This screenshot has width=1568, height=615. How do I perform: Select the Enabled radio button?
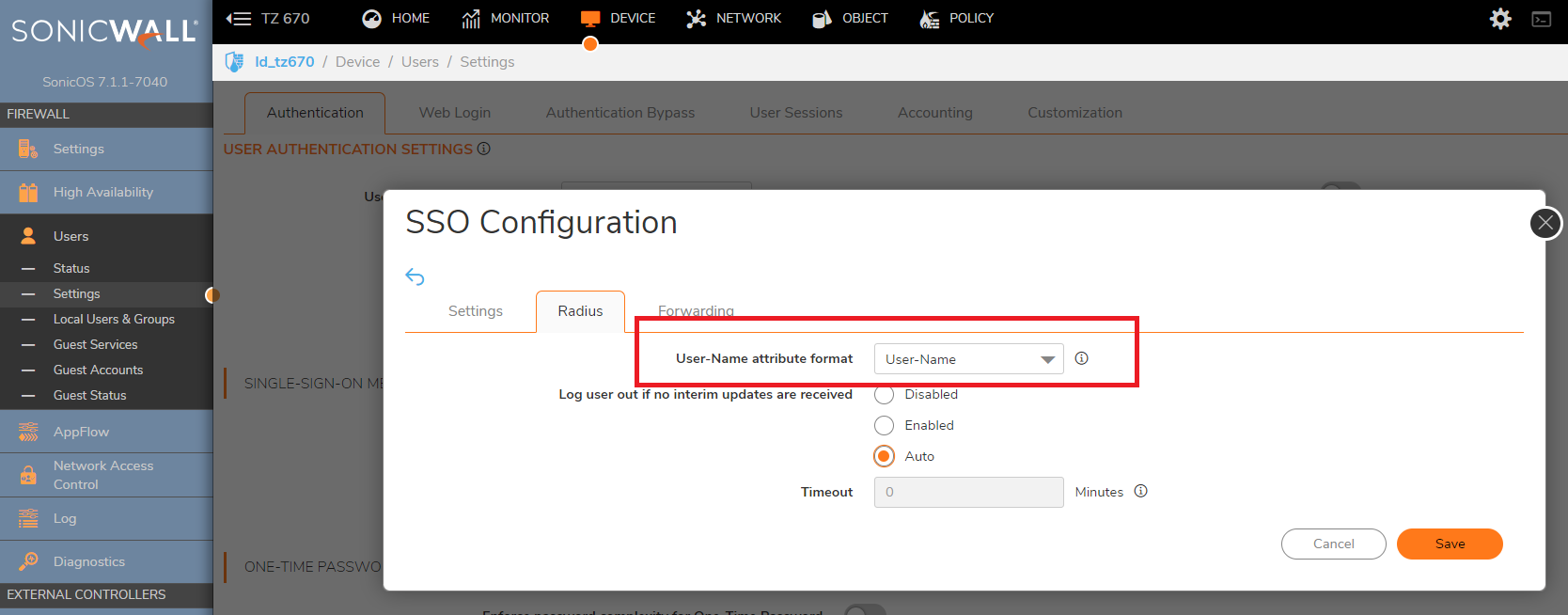884,426
